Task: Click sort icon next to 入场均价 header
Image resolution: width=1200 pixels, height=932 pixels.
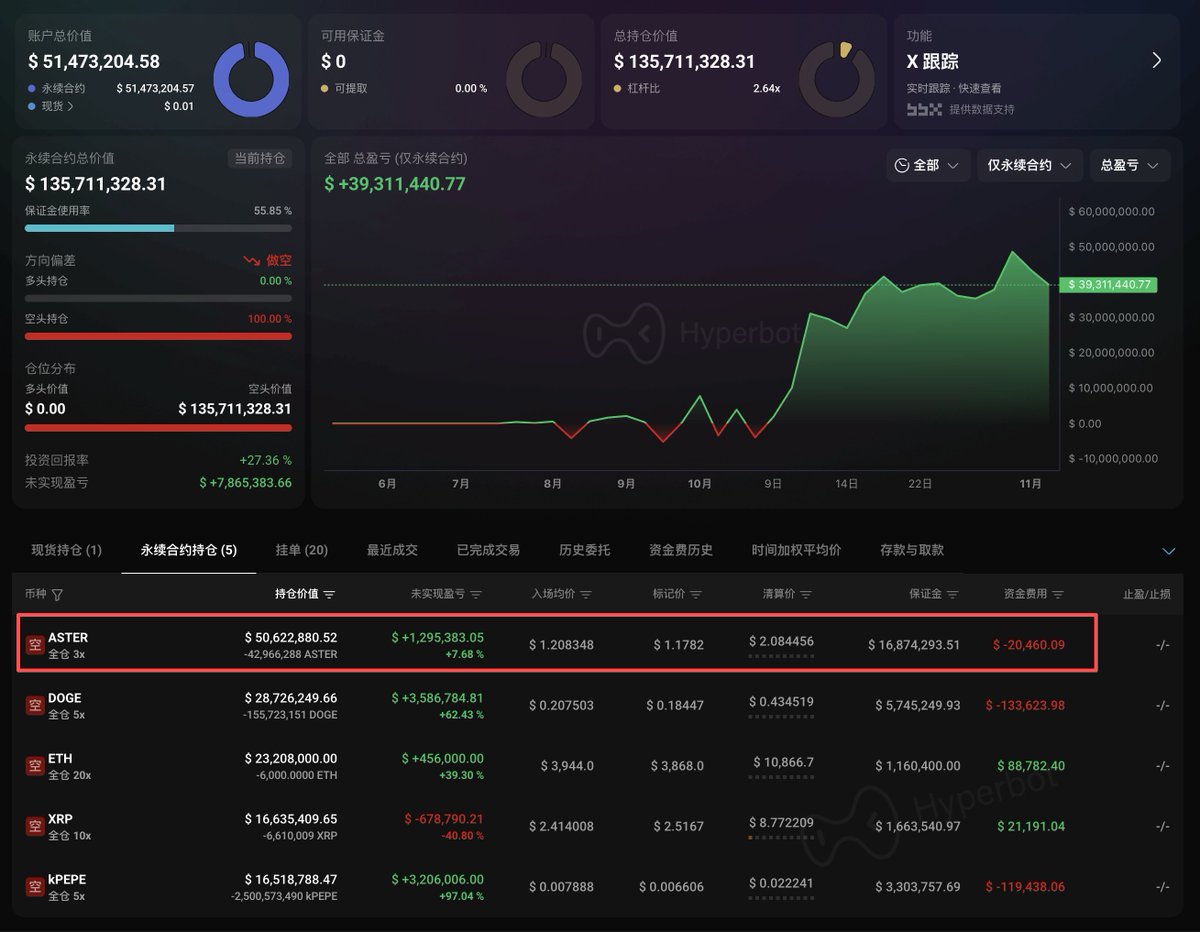Action: 586,595
